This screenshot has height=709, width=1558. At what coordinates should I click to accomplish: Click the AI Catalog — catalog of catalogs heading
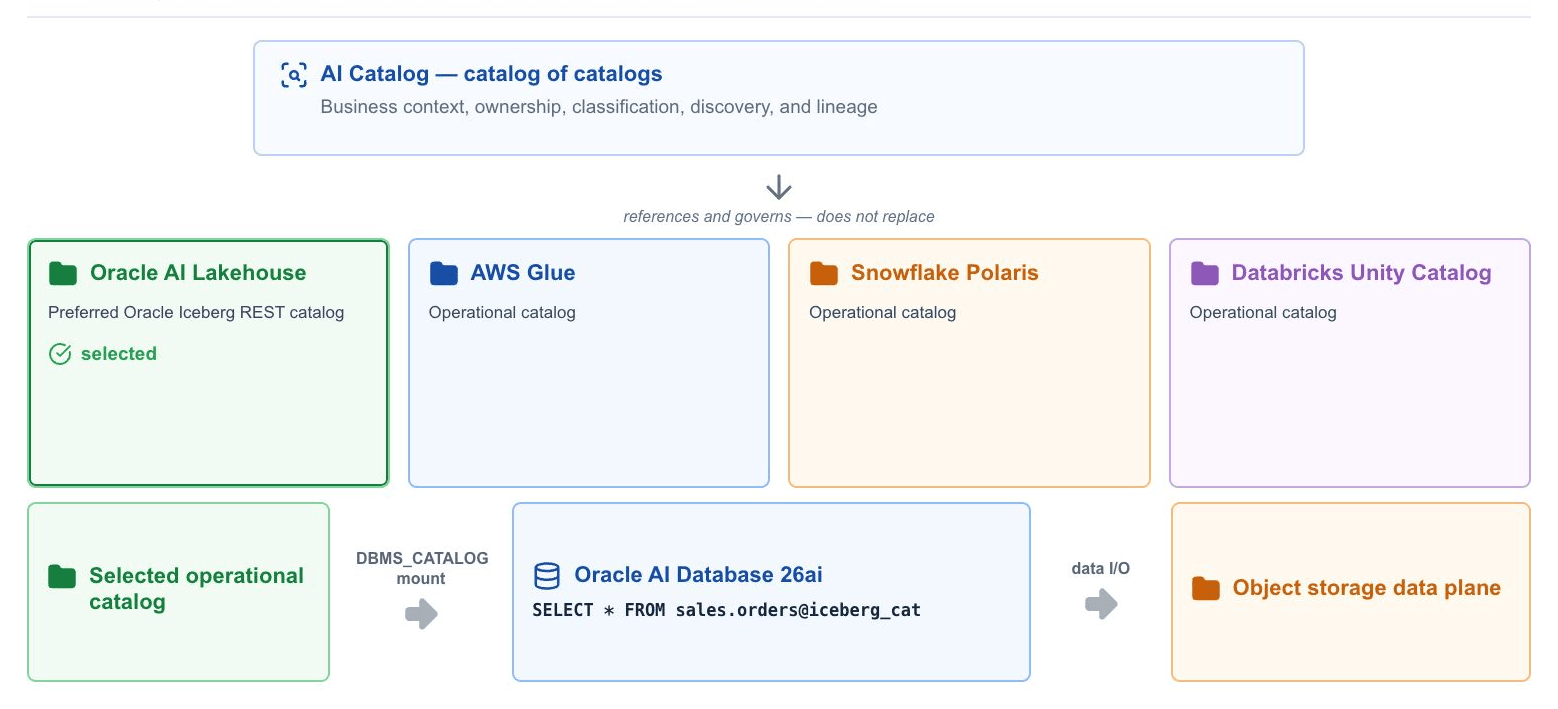coord(491,74)
